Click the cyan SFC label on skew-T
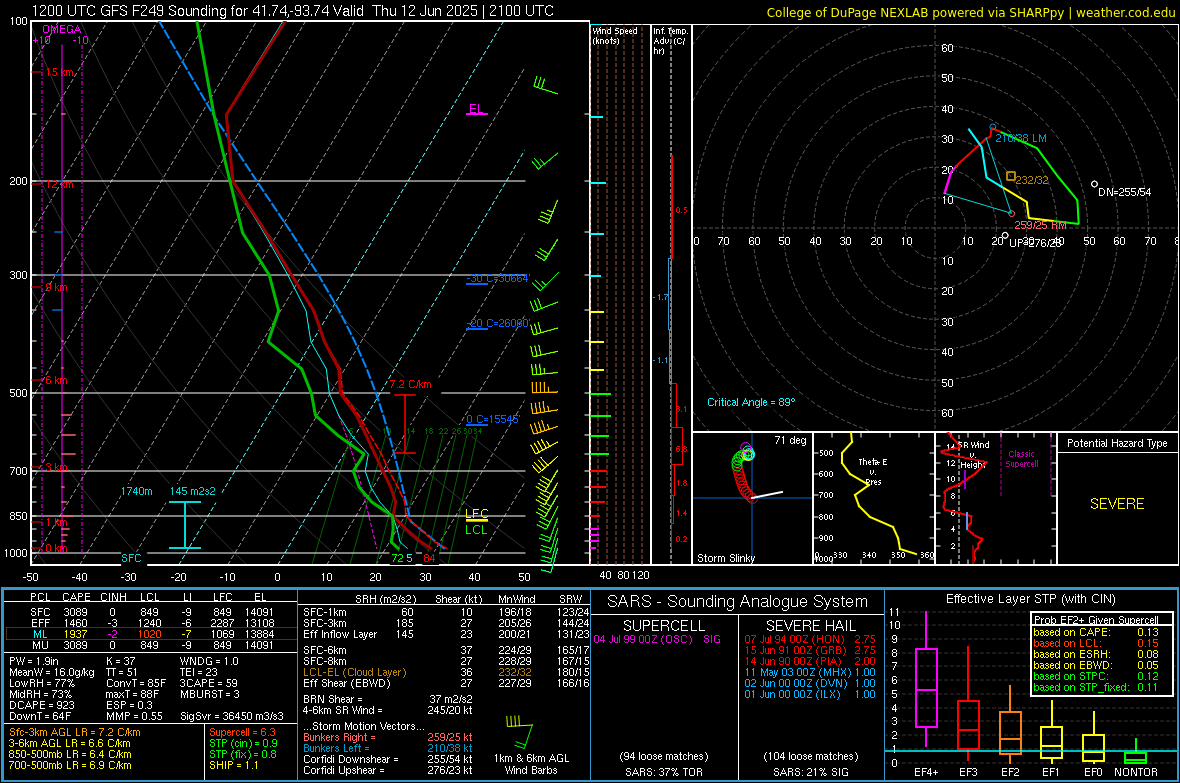 coord(131,558)
